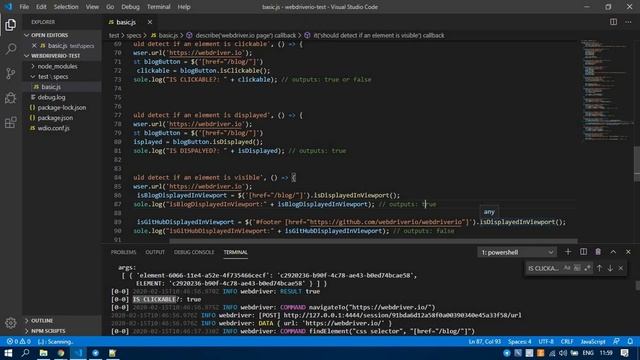Close the basic.js editor tab
The width and height of the screenshot is (640, 360).
(150, 22)
